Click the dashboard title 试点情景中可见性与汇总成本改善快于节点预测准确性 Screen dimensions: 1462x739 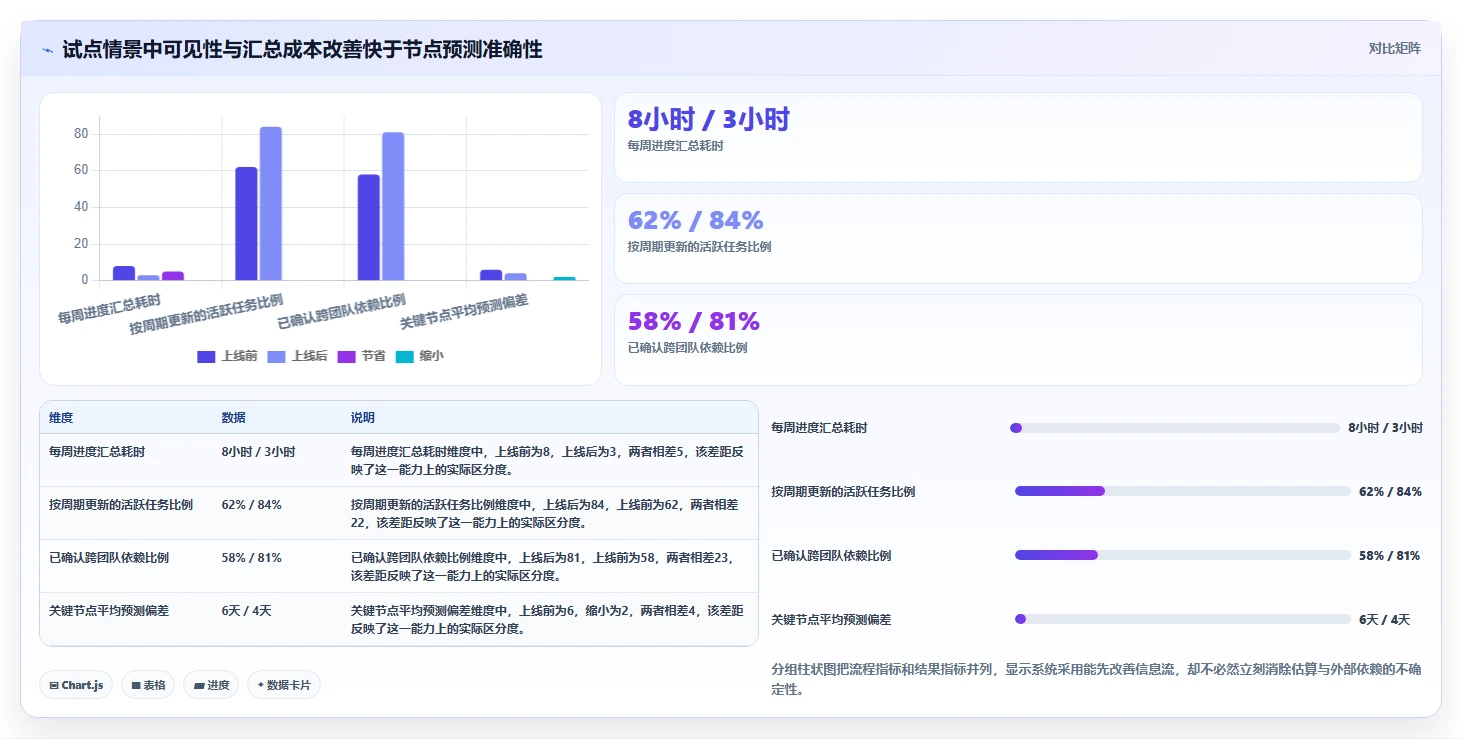point(302,49)
